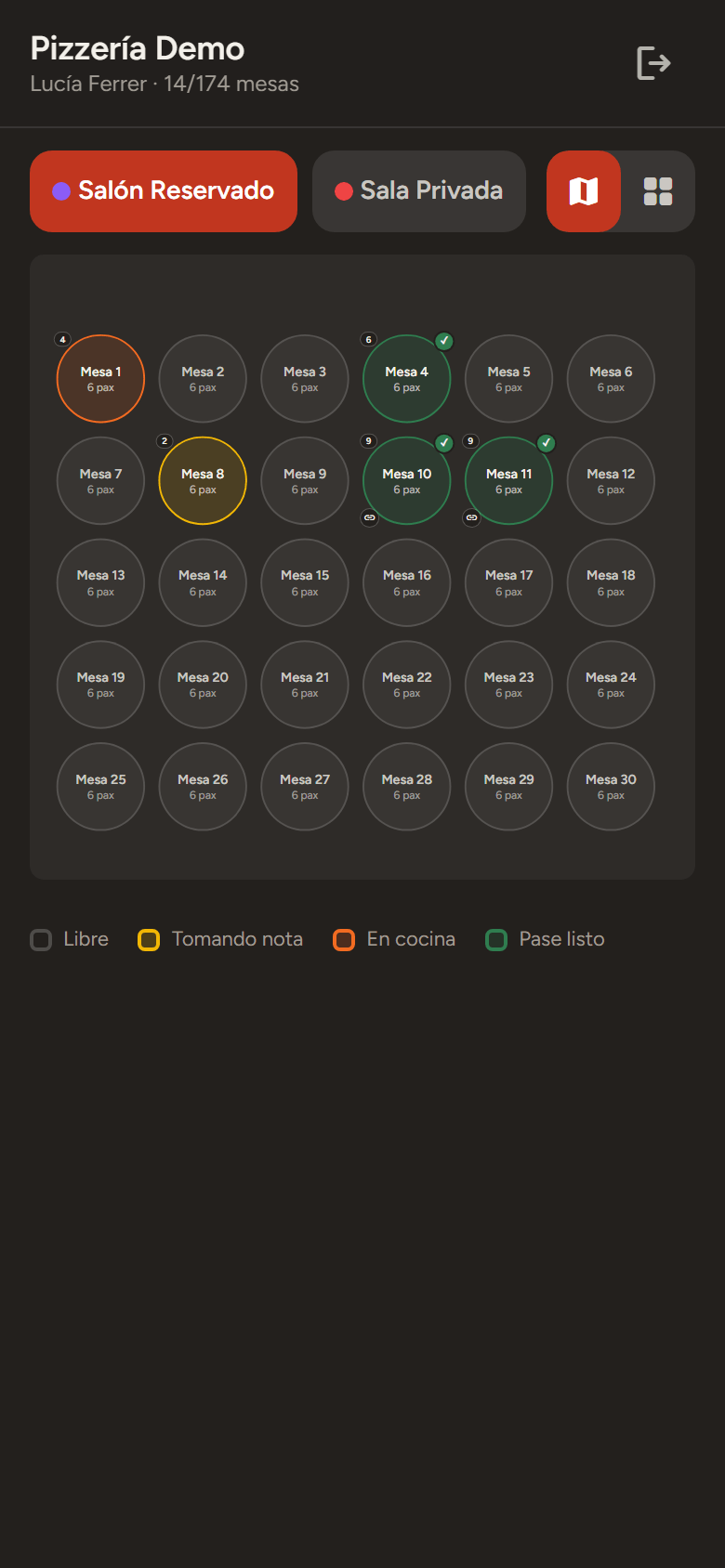Select free table Mesa 16
Screen dimensions: 725x1568
407,583
